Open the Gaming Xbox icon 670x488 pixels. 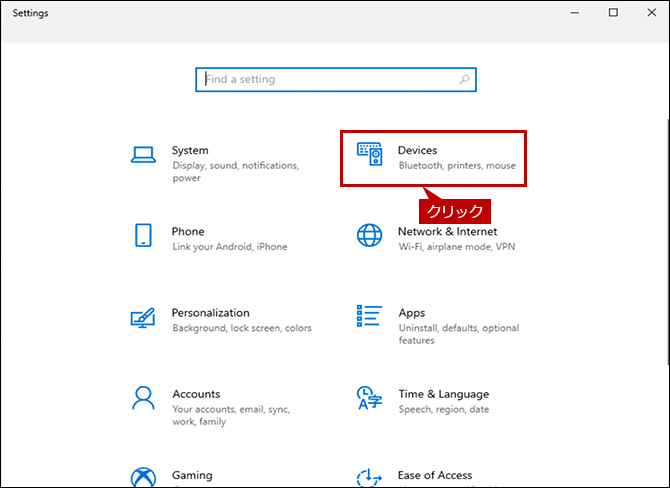click(x=143, y=477)
